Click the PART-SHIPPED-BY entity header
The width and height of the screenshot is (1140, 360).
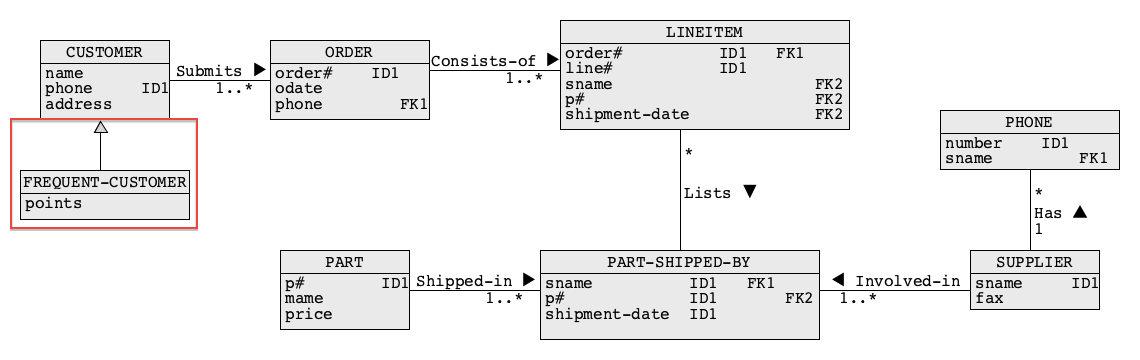click(x=680, y=263)
